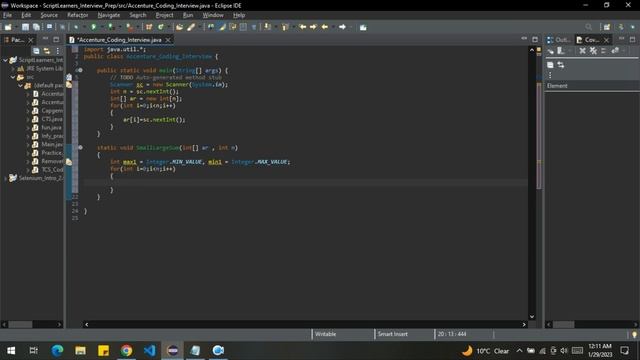The width and height of the screenshot is (640, 360).
Task: Toggle Block Selection mode icon
Action: point(243,27)
